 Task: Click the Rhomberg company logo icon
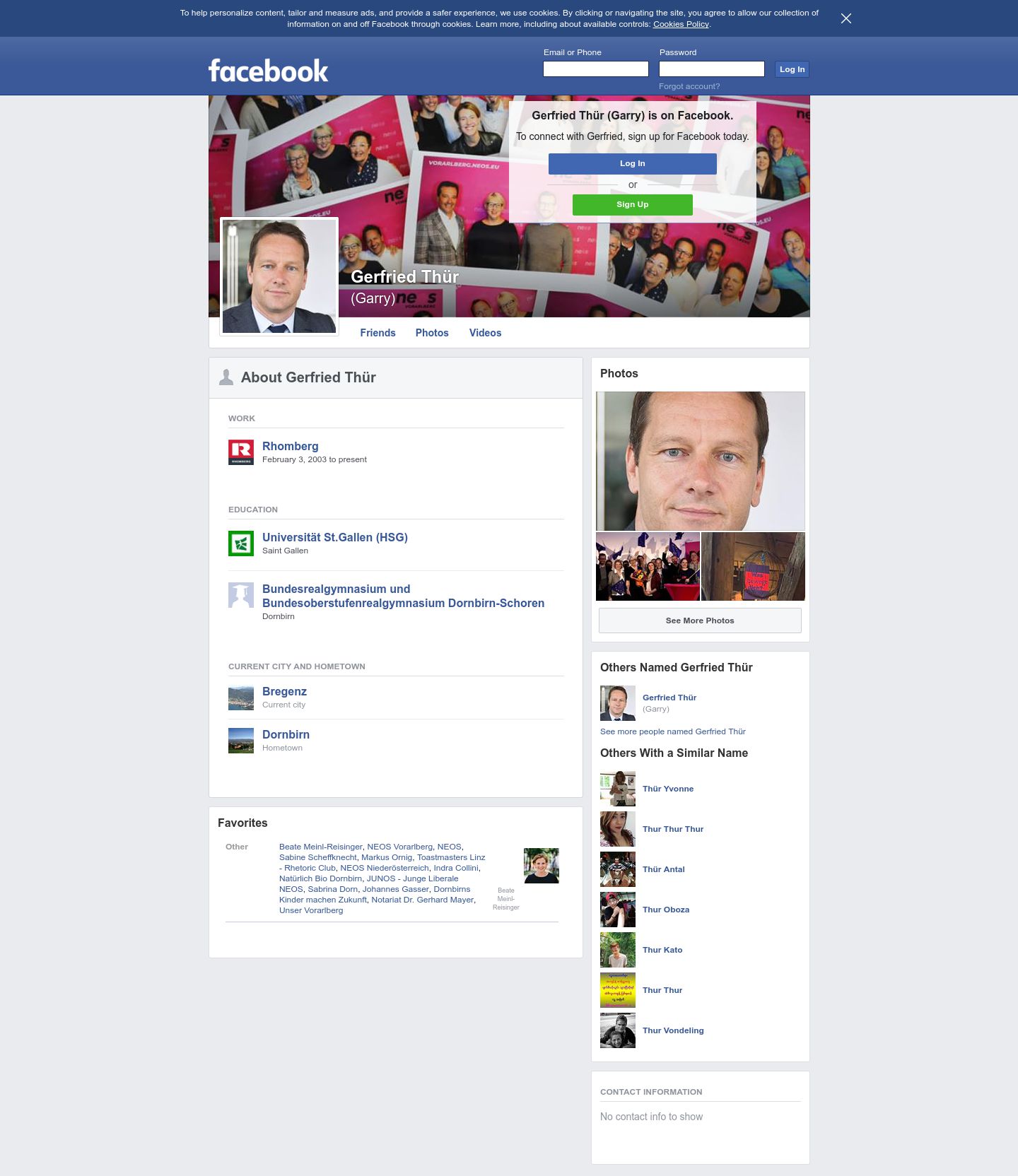click(241, 452)
